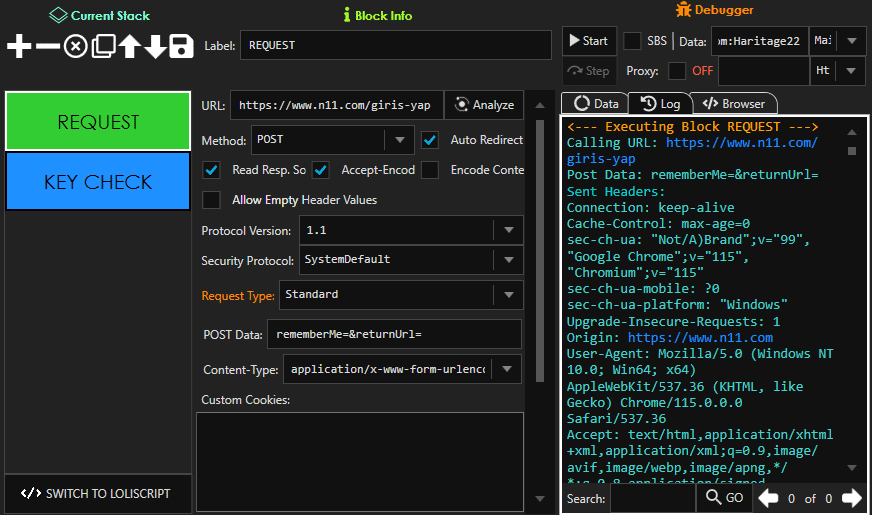The height and width of the screenshot is (515, 872).
Task: Toggle the Auto Redirect checkbox
Action: coord(430,140)
